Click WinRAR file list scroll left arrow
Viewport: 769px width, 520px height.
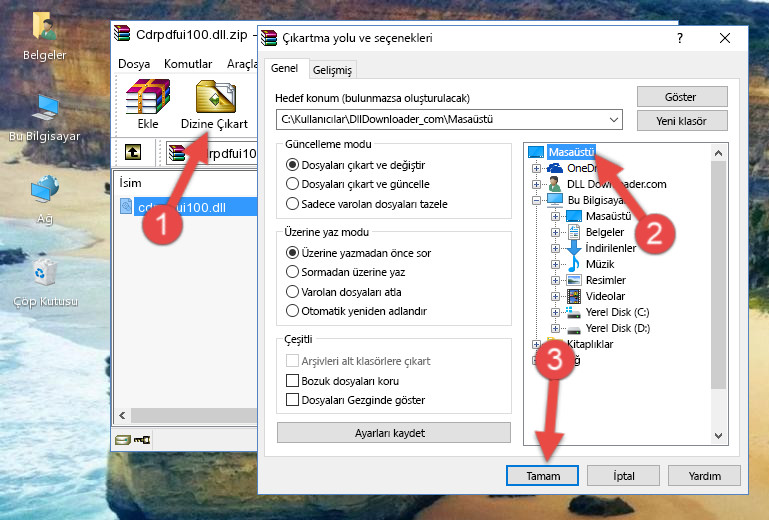[x=122, y=416]
